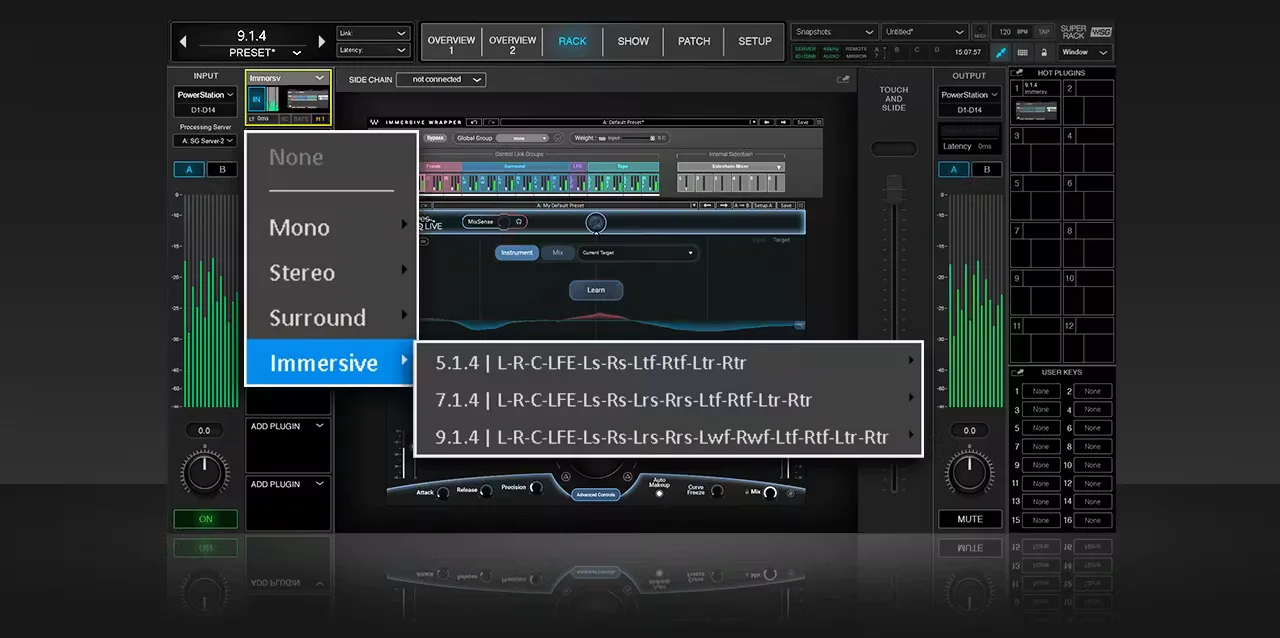Click the detach plugin window icon
Viewport: 1280px width, 638px height.
pos(843,79)
